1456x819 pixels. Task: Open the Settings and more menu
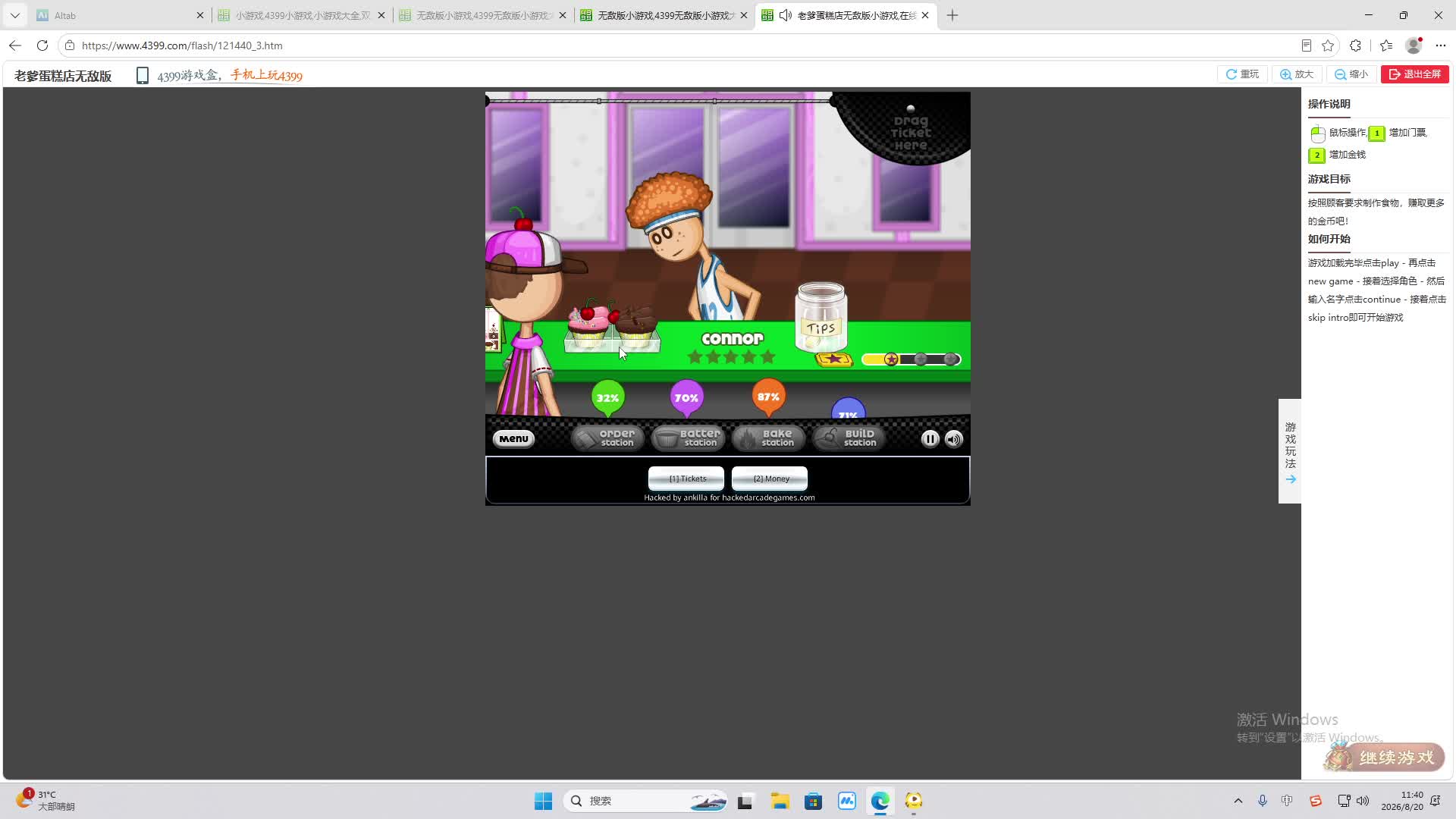click(x=1441, y=45)
